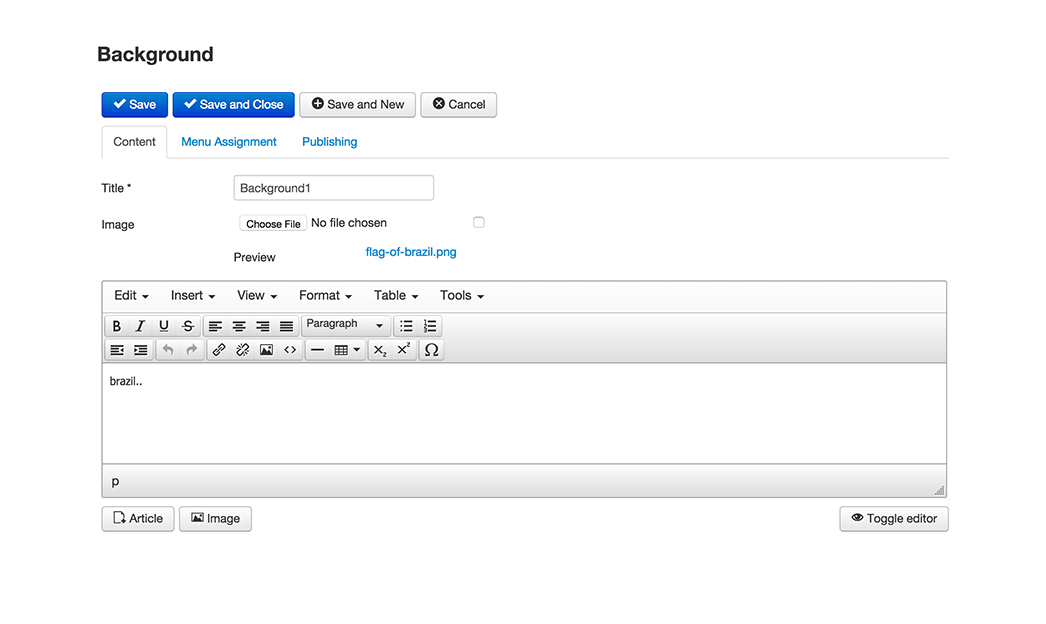The image size is (1046, 624).
Task: Switch to the Content tab
Action: tap(134, 141)
